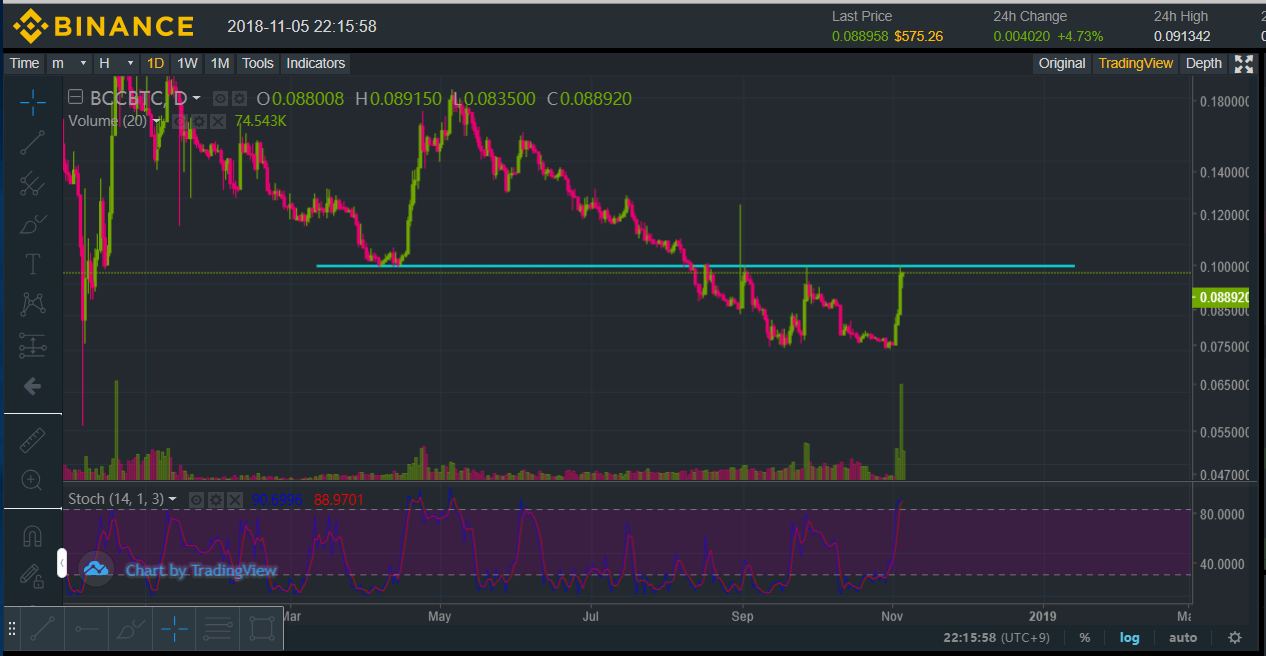Image resolution: width=1266 pixels, height=656 pixels.
Task: Switch to the Original chart tab
Action: [1061, 63]
